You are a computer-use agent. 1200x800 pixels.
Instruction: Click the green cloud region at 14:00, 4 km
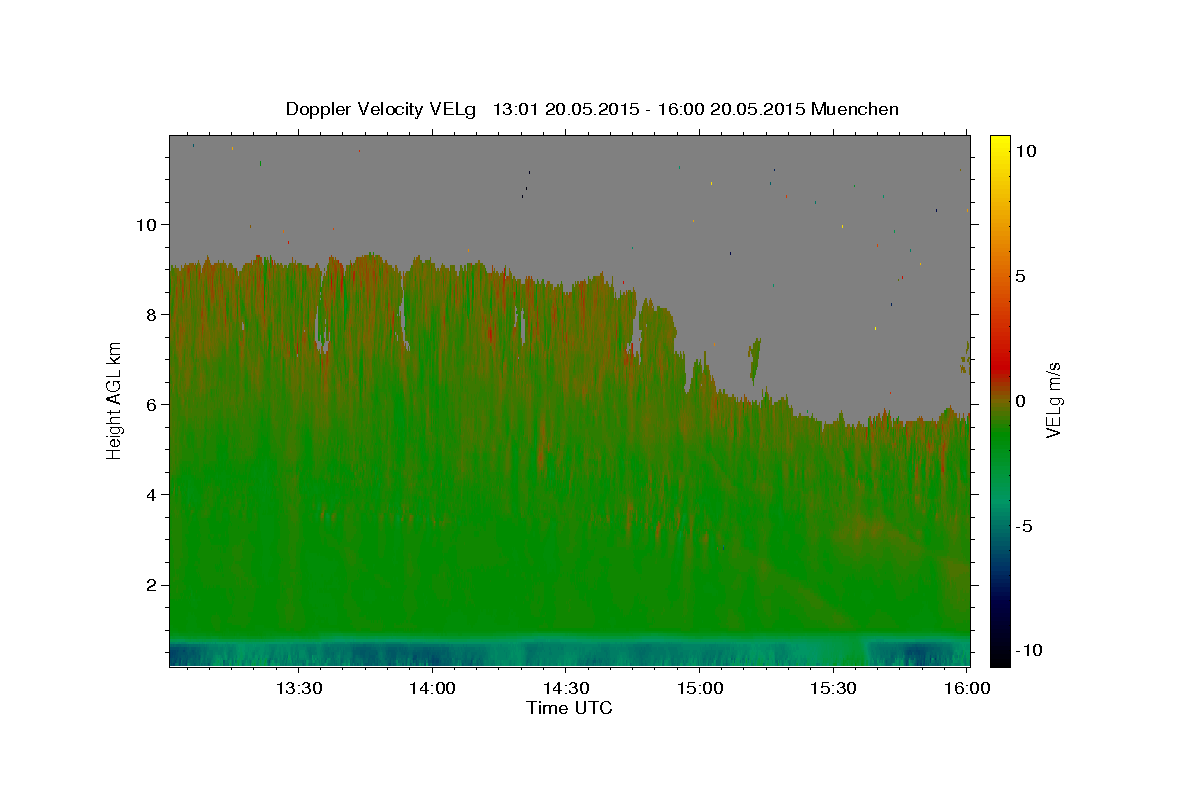coord(432,494)
